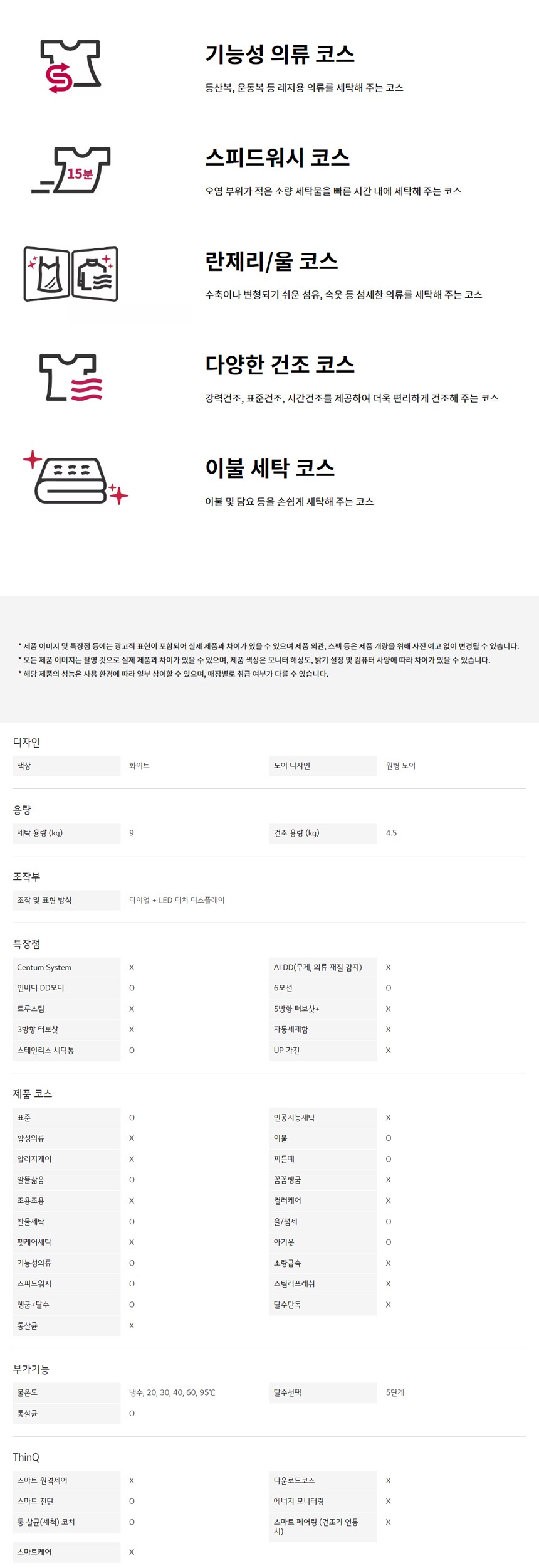
Task: Click the UP 가전 label
Action: pyautogui.click(x=323, y=1050)
